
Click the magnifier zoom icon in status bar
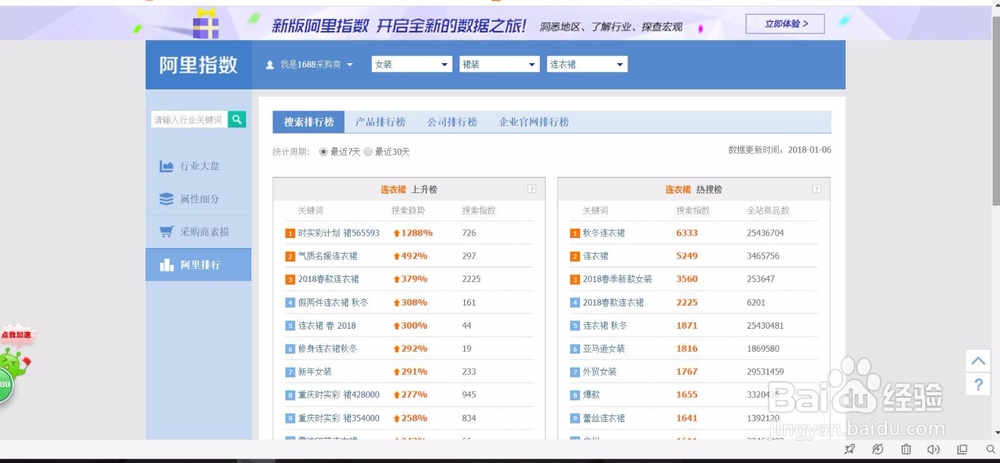pos(990,450)
